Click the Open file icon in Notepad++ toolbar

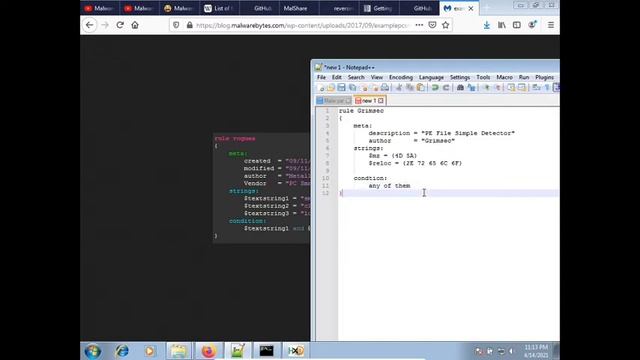pyautogui.click(x=331, y=87)
